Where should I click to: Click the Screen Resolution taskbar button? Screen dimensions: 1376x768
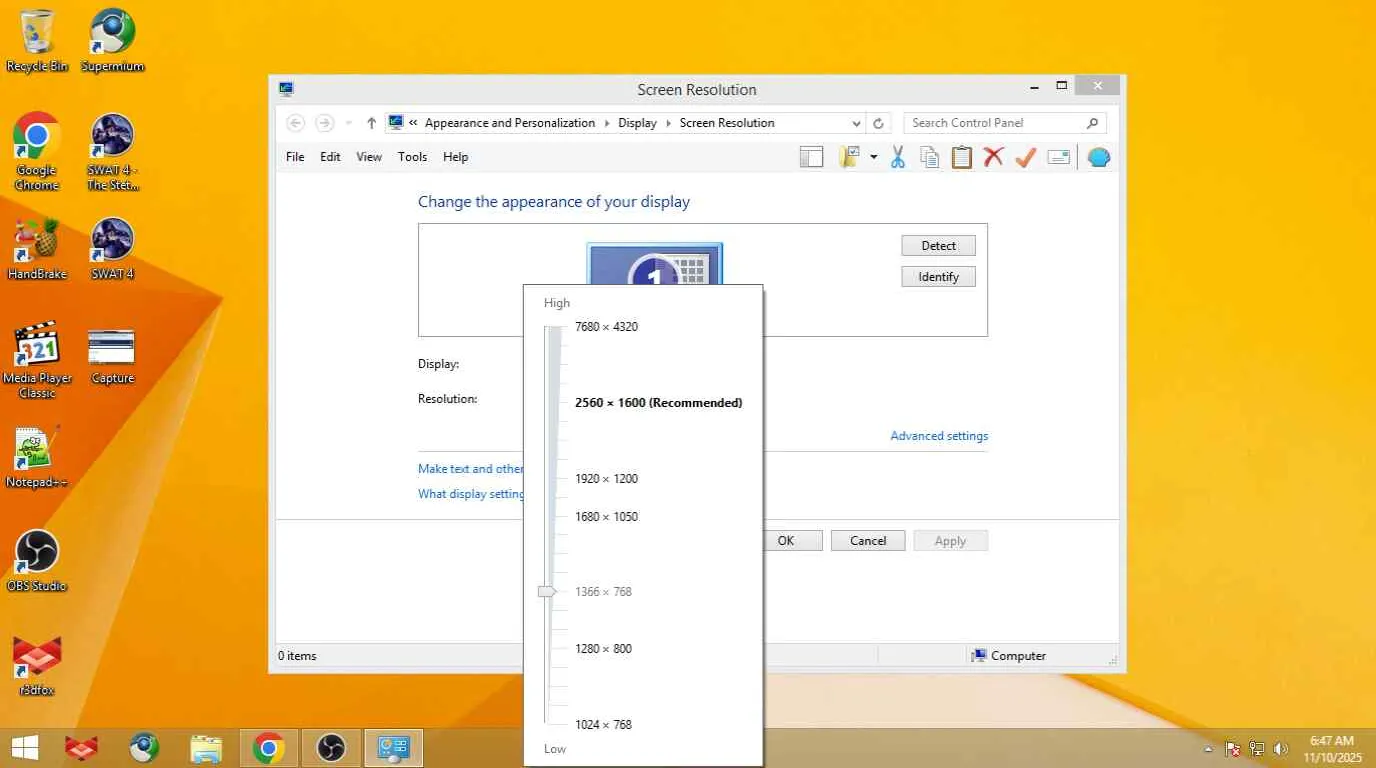click(x=394, y=748)
